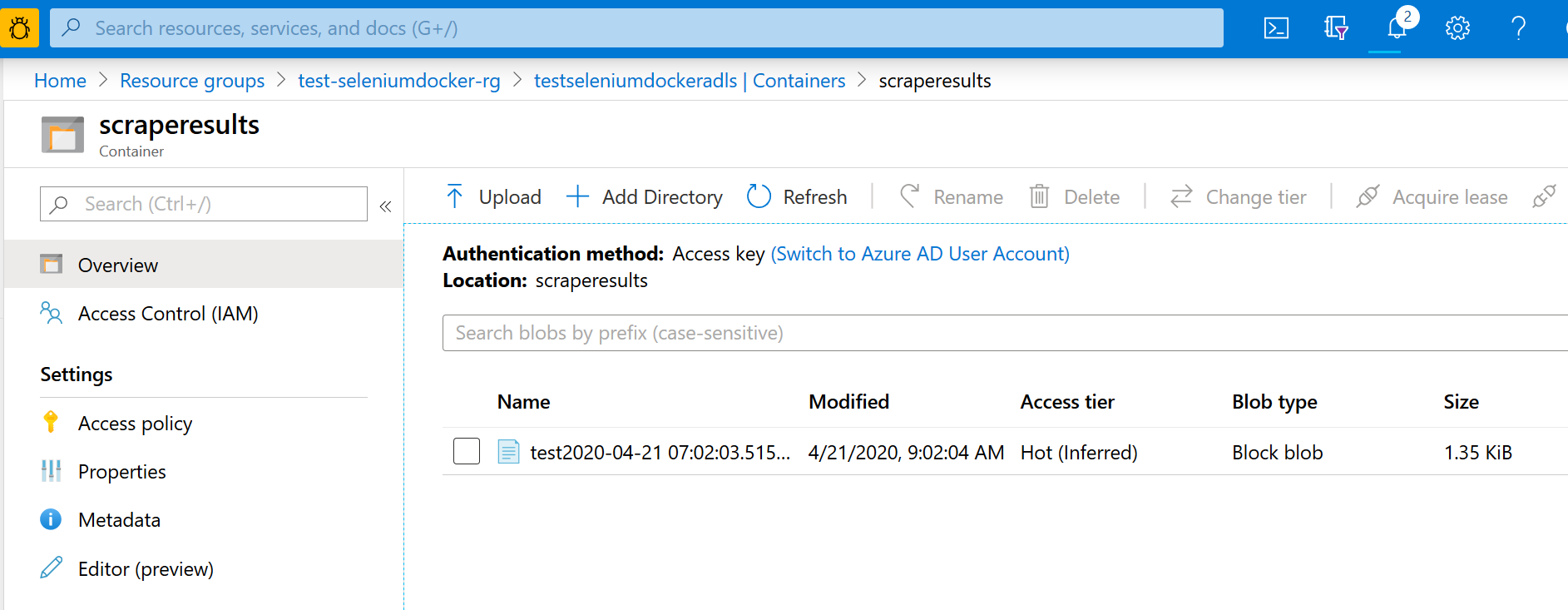This screenshot has width=1568, height=610.
Task: Open portal settings gear
Action: [x=1457, y=28]
